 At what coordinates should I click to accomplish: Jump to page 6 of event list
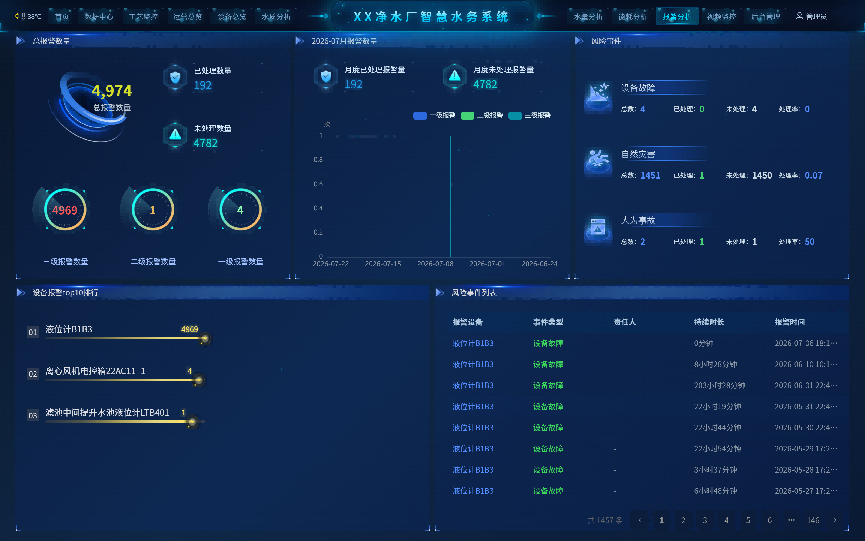770,520
